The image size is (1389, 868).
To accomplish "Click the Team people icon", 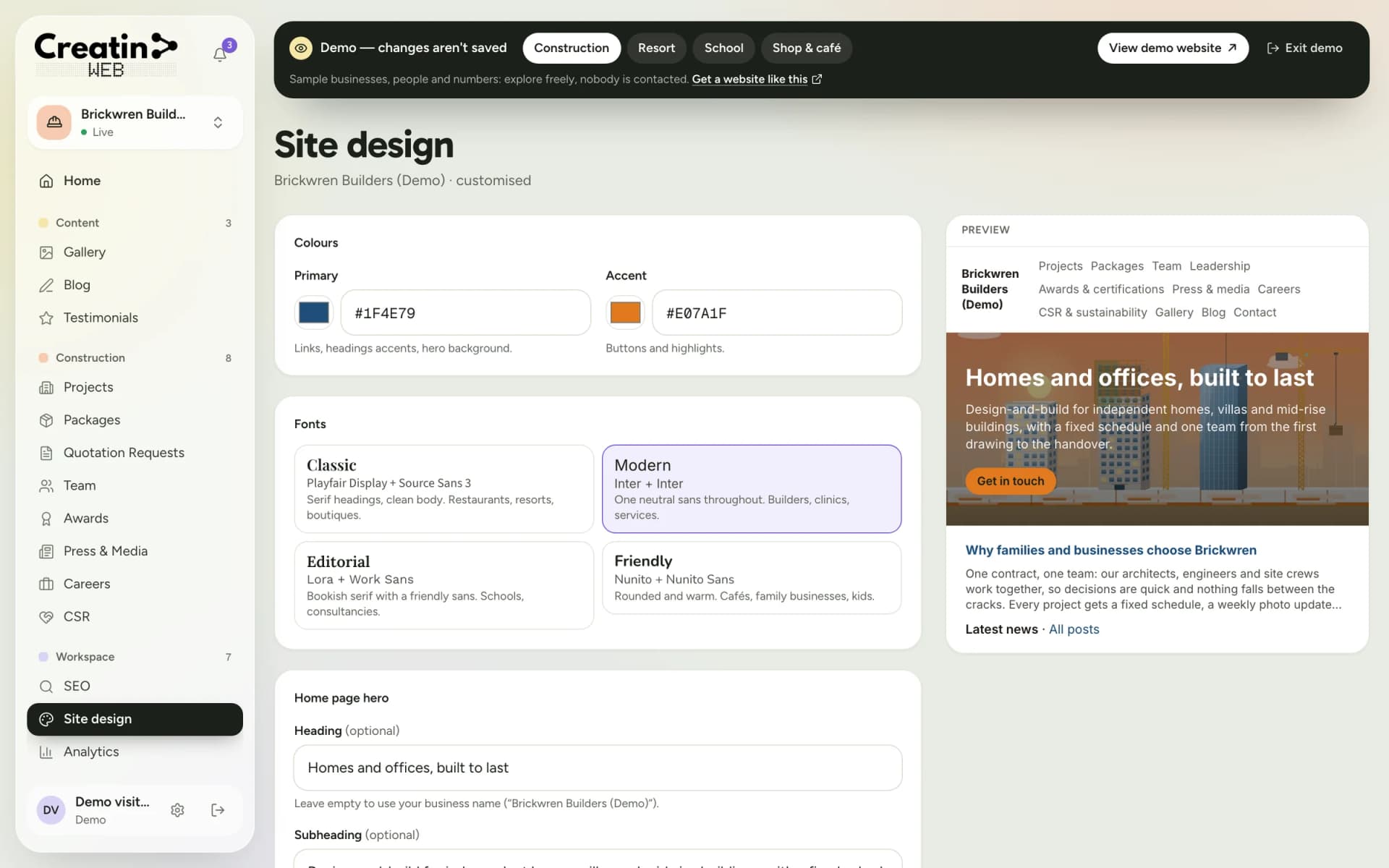I will click(46, 486).
